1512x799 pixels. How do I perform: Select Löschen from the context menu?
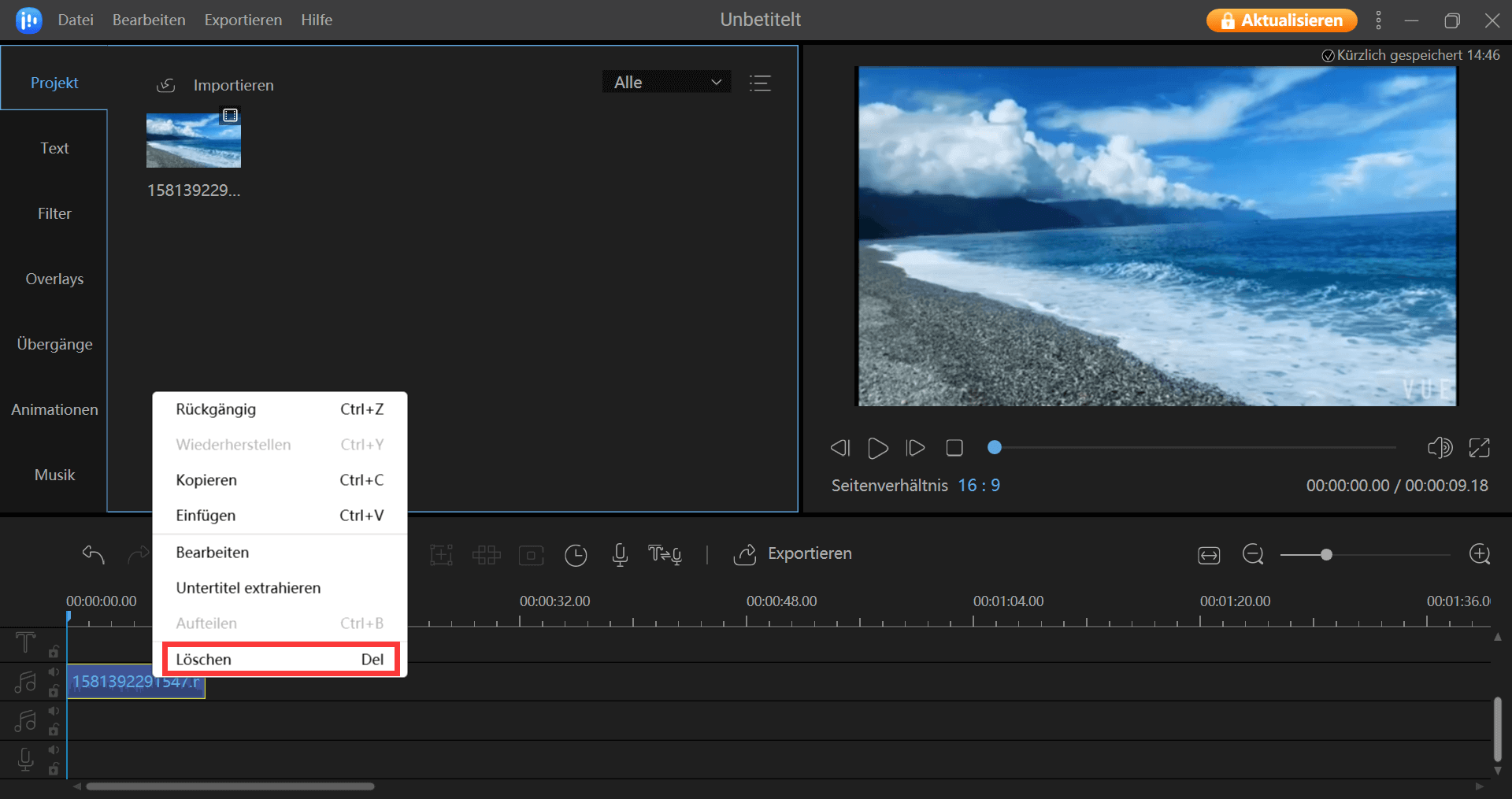click(x=280, y=660)
